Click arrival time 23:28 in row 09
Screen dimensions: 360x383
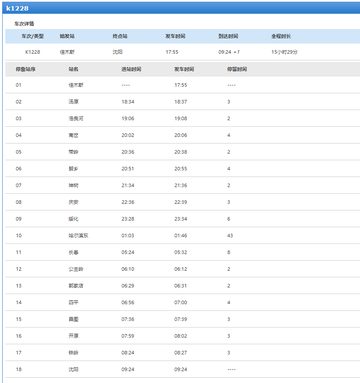[128, 219]
